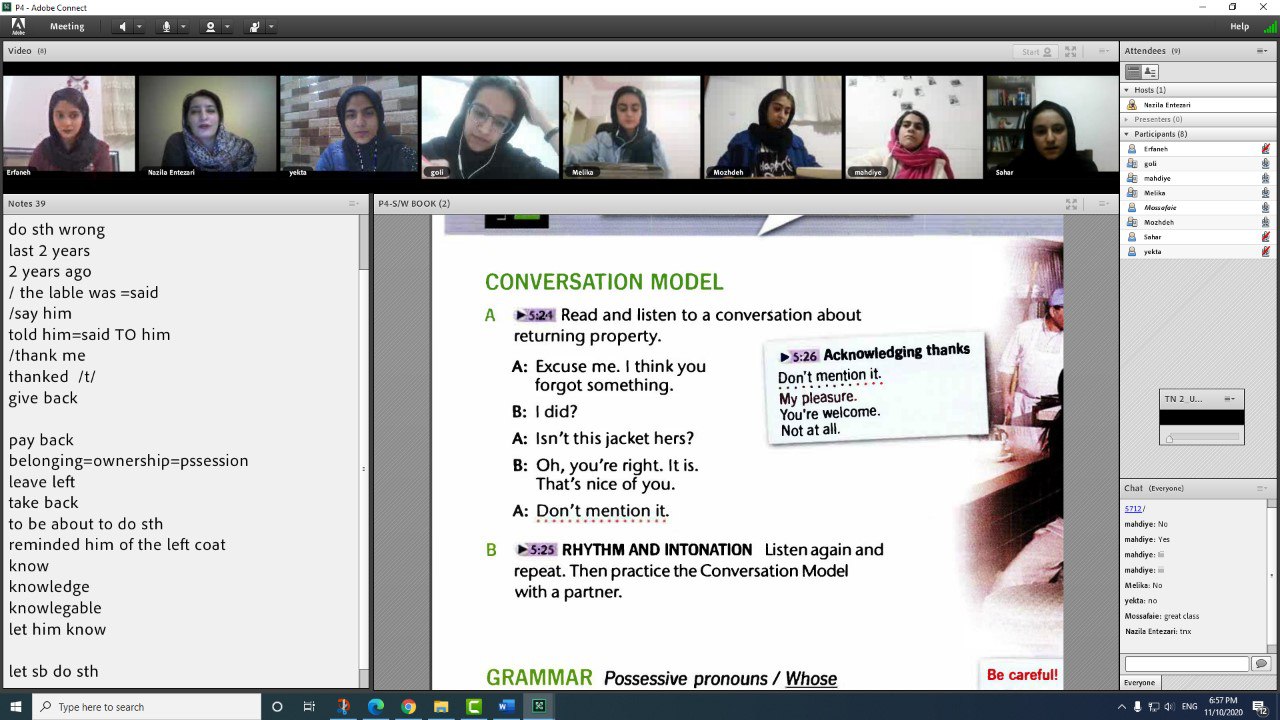Toggle Erfaneh's muted microphone icon
This screenshot has width=1280, height=720.
tap(1265, 149)
